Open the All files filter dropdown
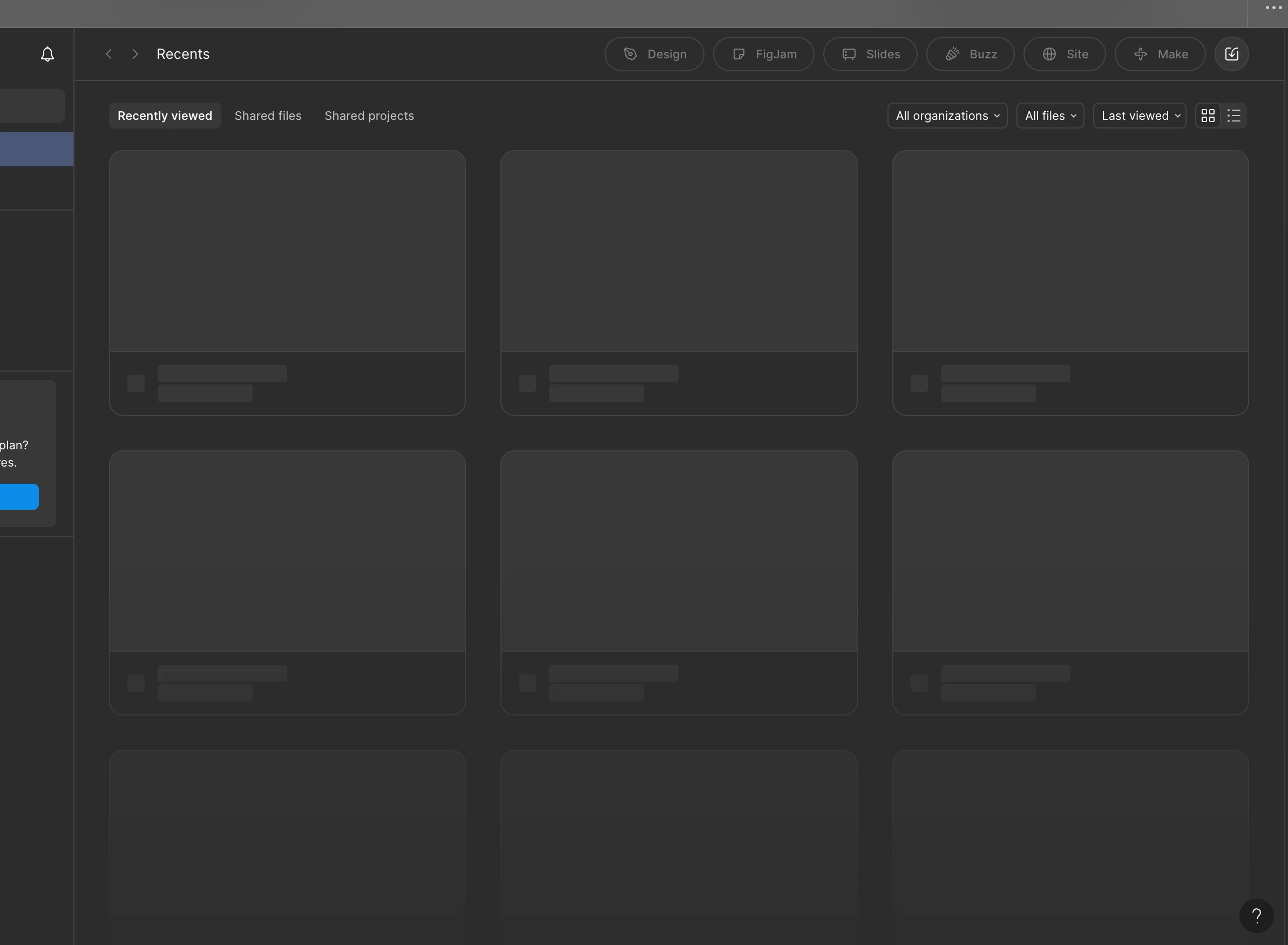Image resolution: width=1288 pixels, height=945 pixels. pos(1049,116)
